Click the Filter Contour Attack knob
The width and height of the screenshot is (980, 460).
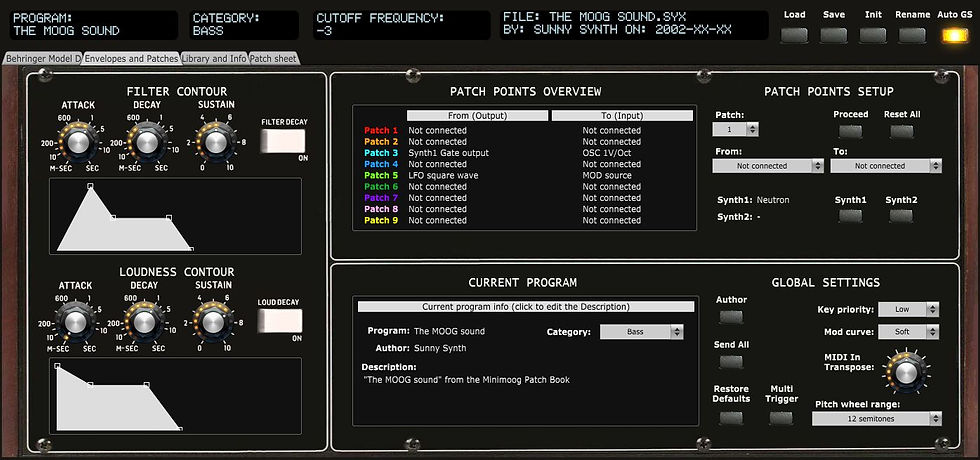(78, 142)
